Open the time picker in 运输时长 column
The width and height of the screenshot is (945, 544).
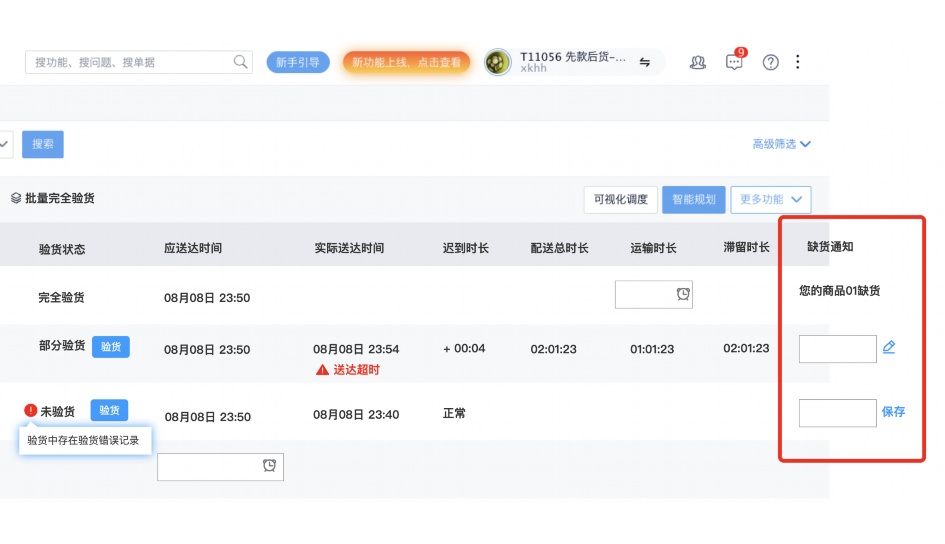pyautogui.click(x=683, y=294)
